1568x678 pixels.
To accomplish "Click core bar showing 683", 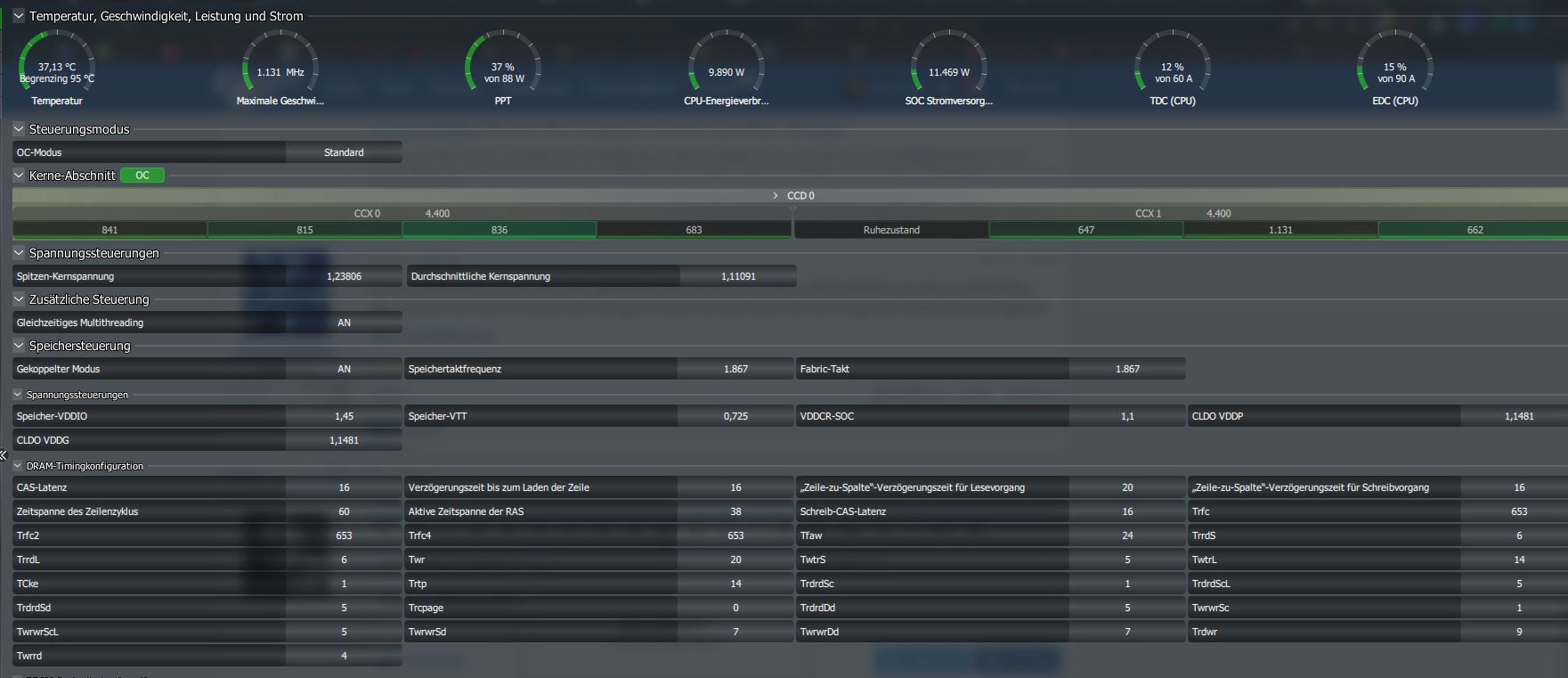I will tap(695, 230).
